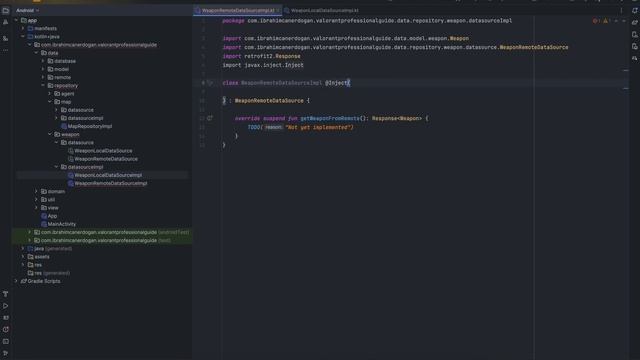Click the getWeaponFromRemote function name
Image resolution: width=640 pixels, height=360 pixels.
330,118
